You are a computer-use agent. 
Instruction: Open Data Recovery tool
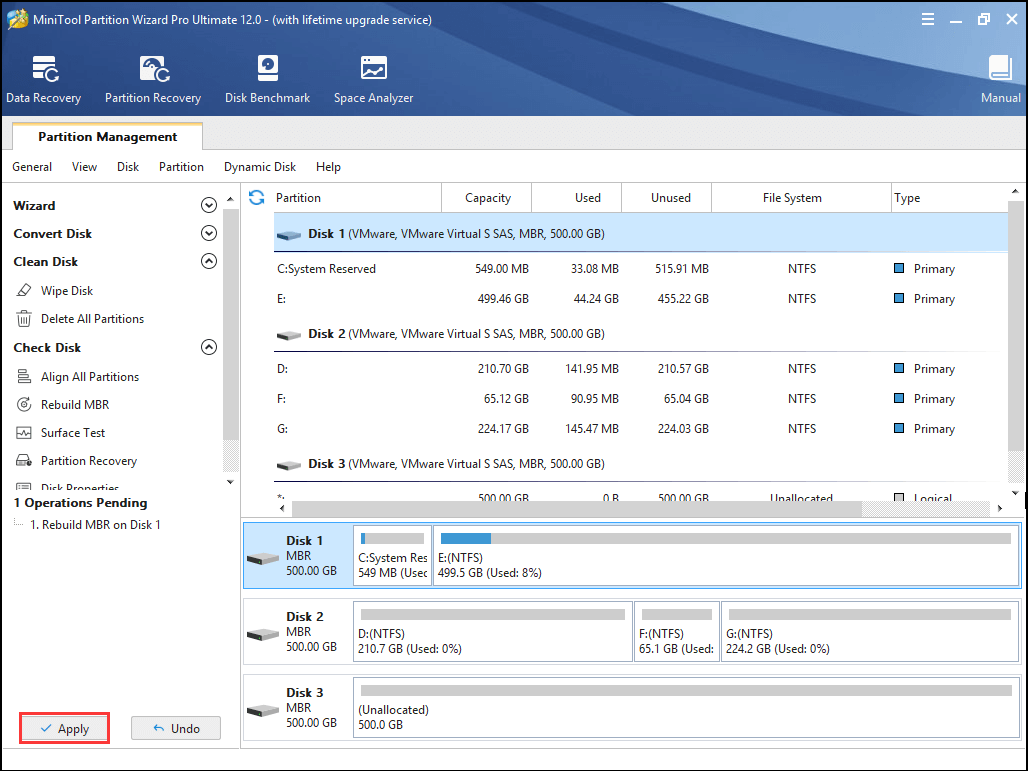44,80
